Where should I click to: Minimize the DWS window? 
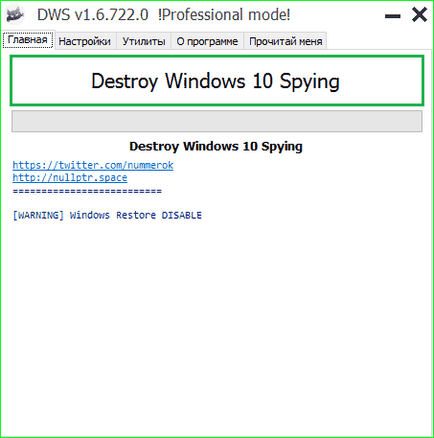(x=393, y=16)
